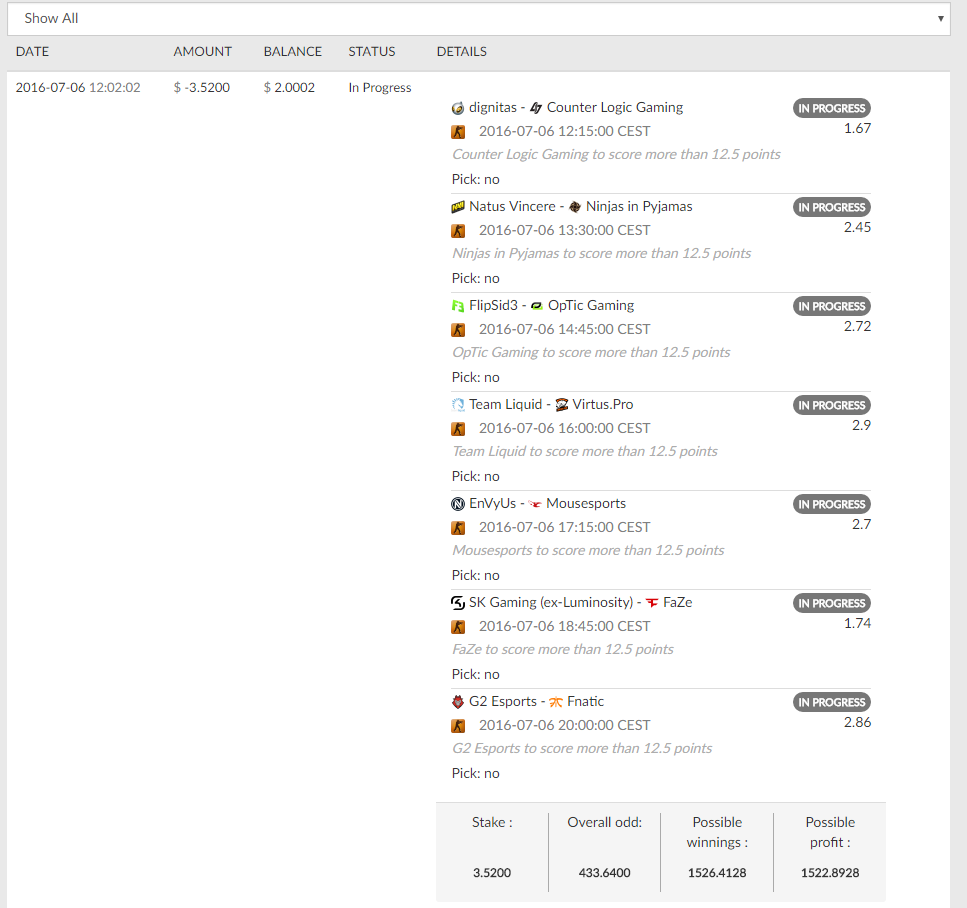This screenshot has width=967, height=908.
Task: Click the Fnatic team name
Action: pyautogui.click(x=585, y=701)
